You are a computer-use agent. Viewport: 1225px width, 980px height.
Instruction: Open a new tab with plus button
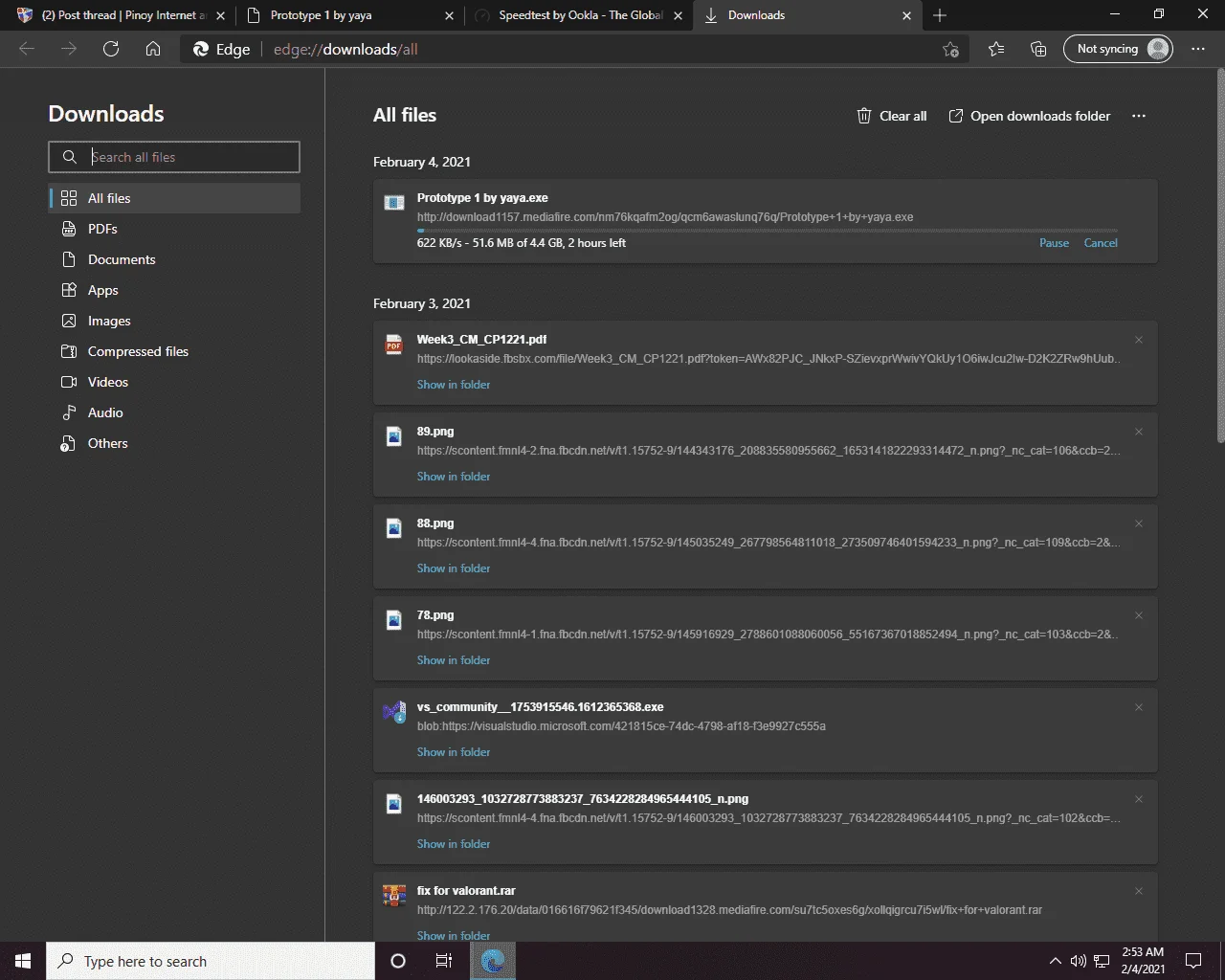click(x=940, y=15)
